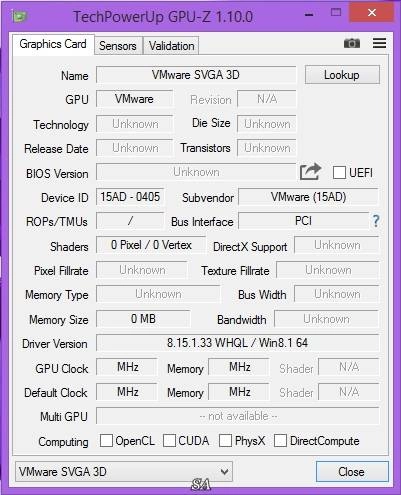This screenshot has width=401, height=495.
Task: Click the DirectX Support Unknown field
Action: [337, 245]
